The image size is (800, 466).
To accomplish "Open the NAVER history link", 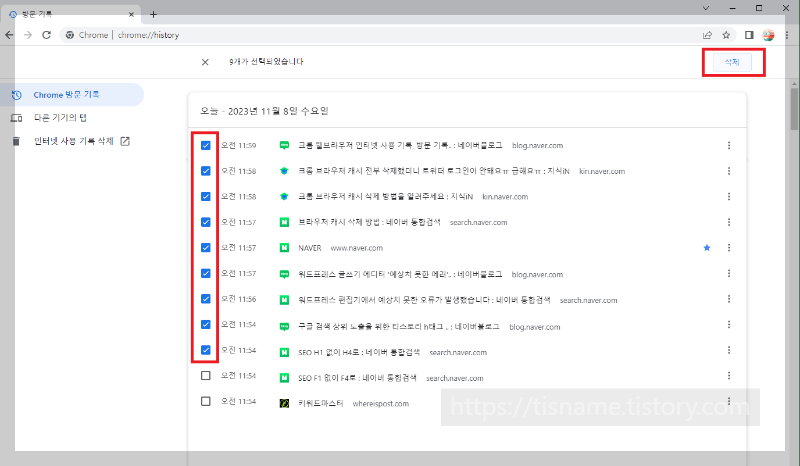I will [310, 248].
